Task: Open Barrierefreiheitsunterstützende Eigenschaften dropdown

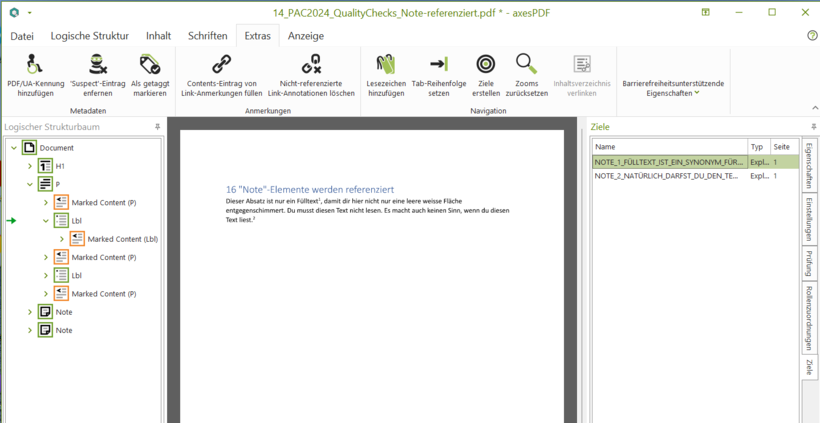Action: [673, 88]
